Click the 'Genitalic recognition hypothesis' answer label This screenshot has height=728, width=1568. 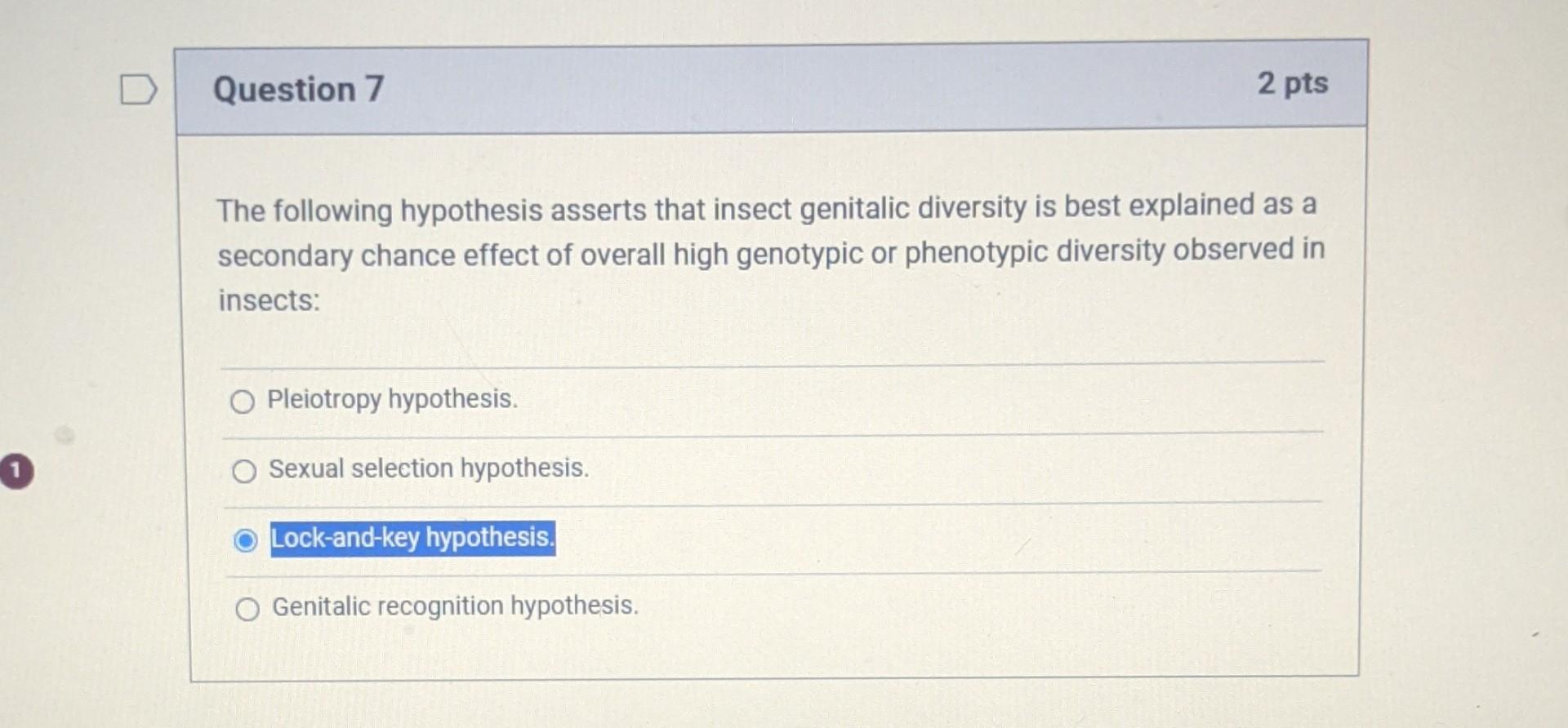click(454, 606)
